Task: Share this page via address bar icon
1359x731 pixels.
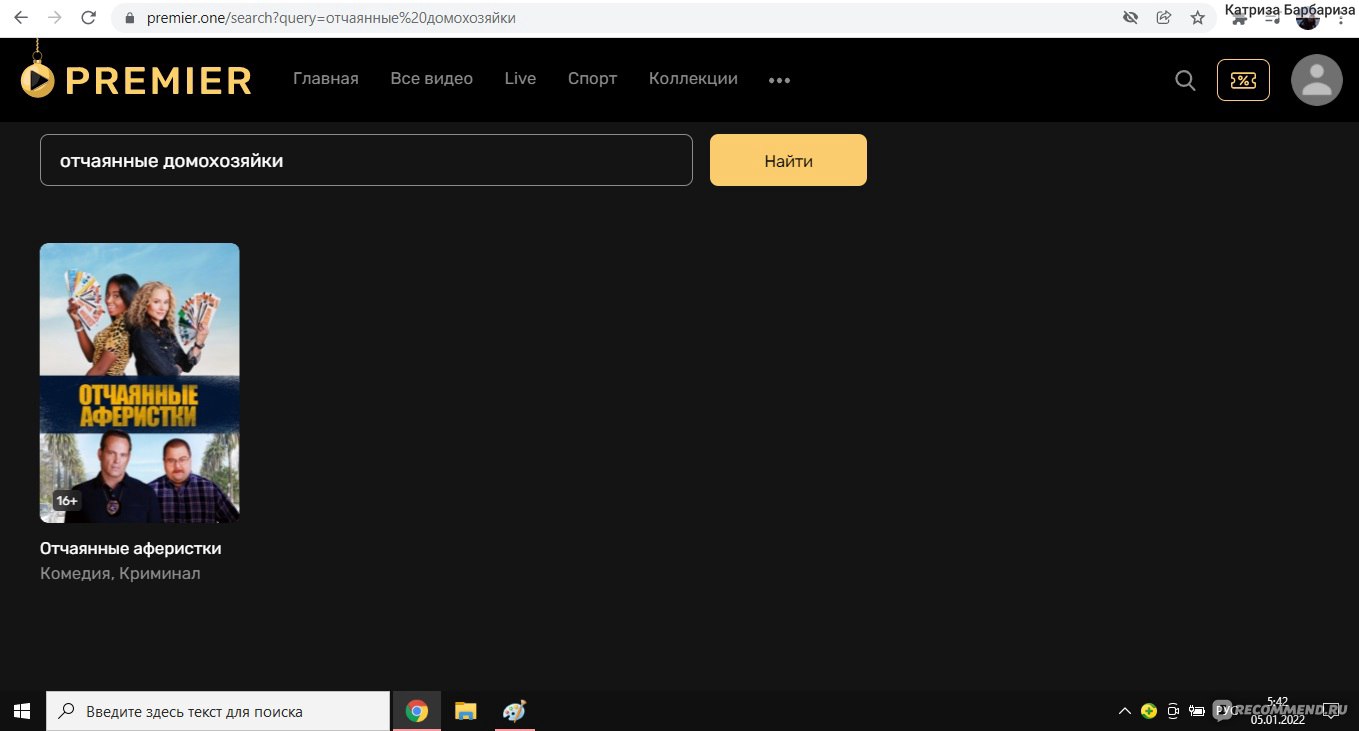Action: (1164, 18)
